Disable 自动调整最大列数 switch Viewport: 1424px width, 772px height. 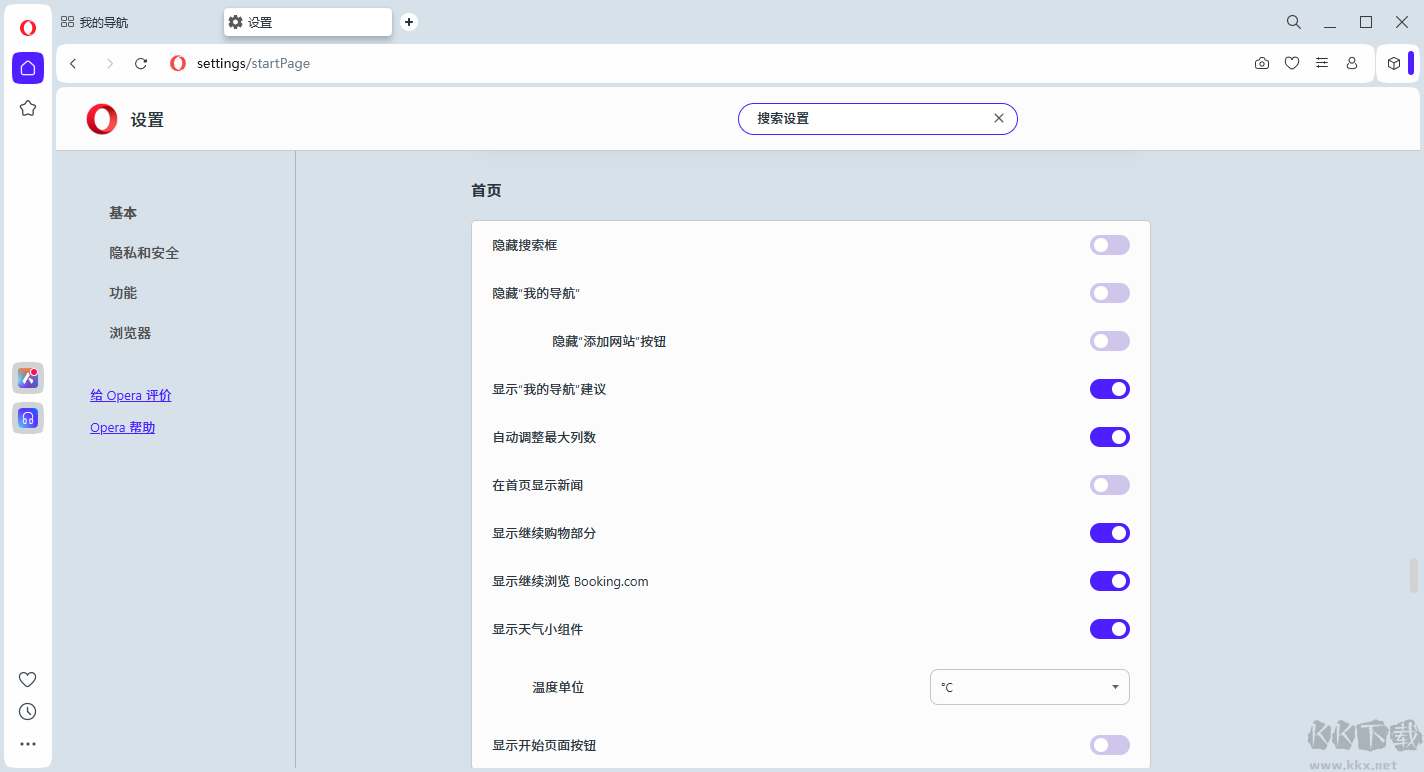click(x=1110, y=437)
